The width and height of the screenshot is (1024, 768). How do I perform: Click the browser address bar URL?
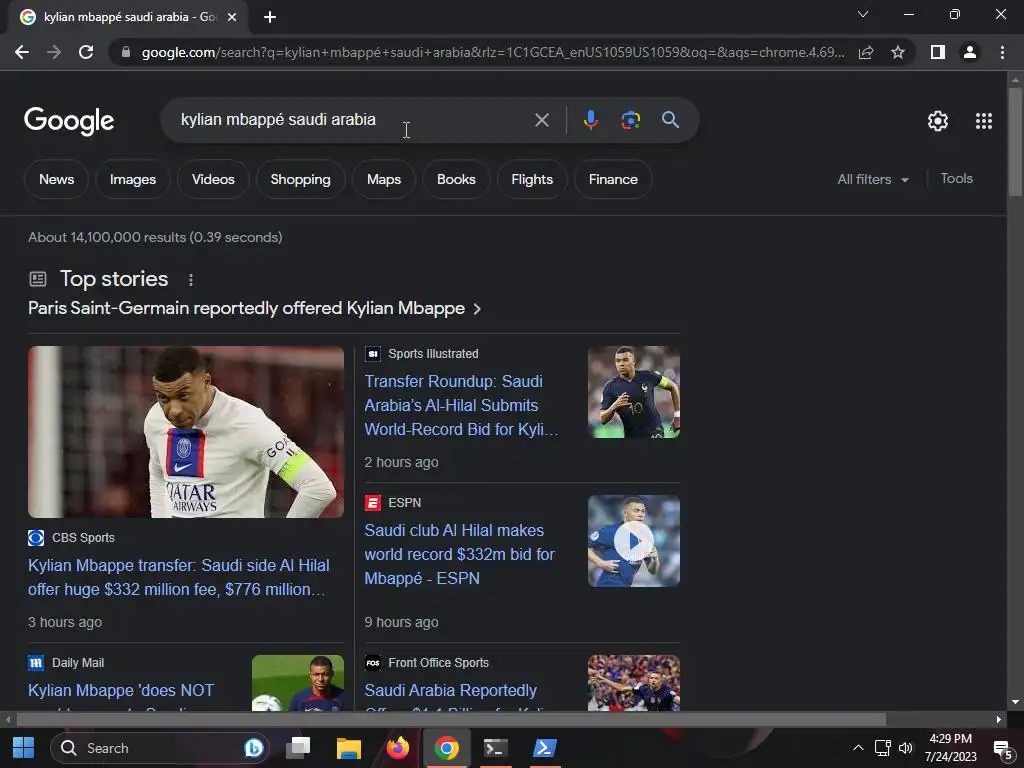(x=493, y=52)
